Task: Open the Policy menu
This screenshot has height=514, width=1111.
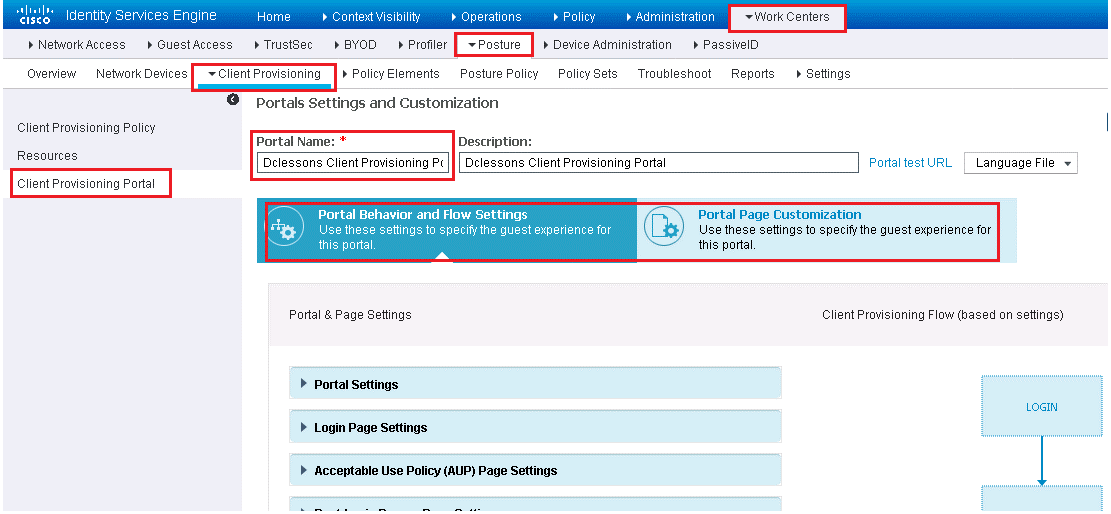Action: point(574,16)
